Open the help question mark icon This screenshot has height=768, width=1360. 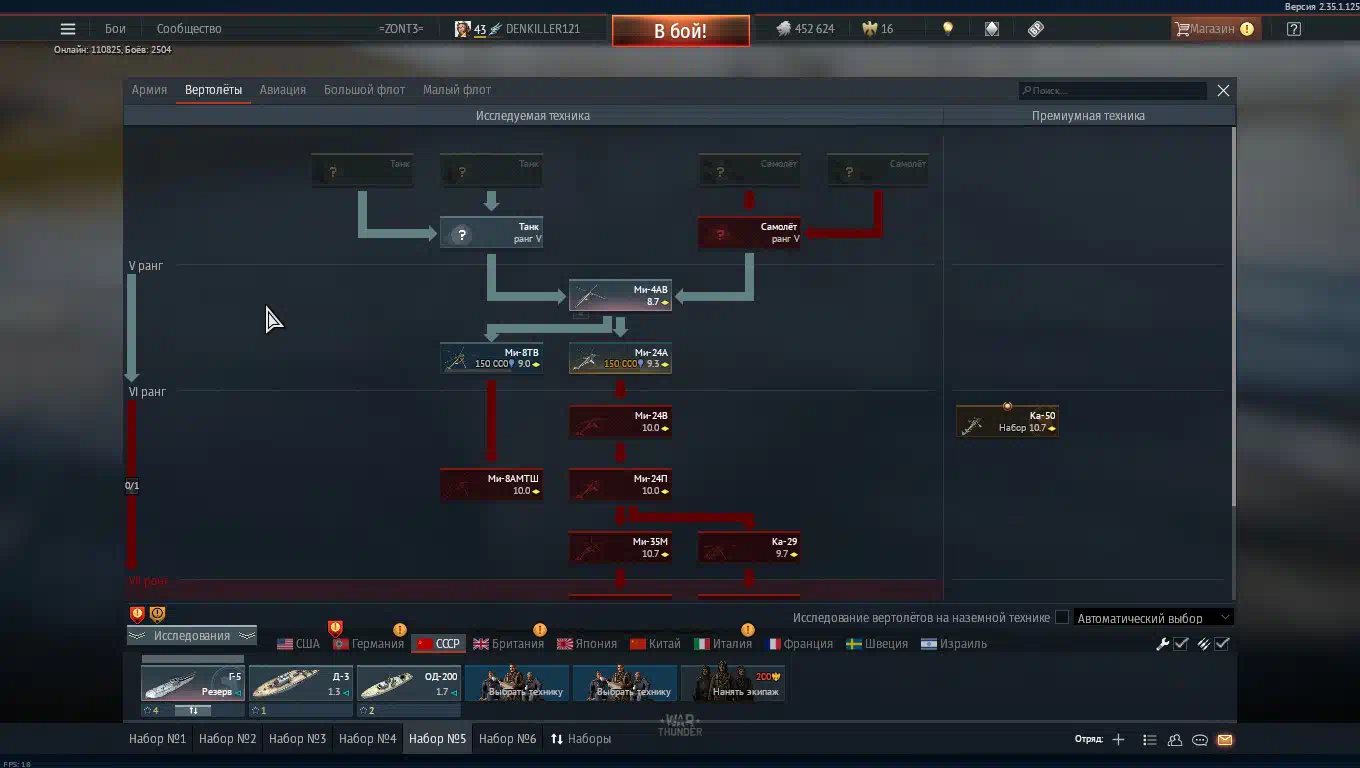[1294, 29]
